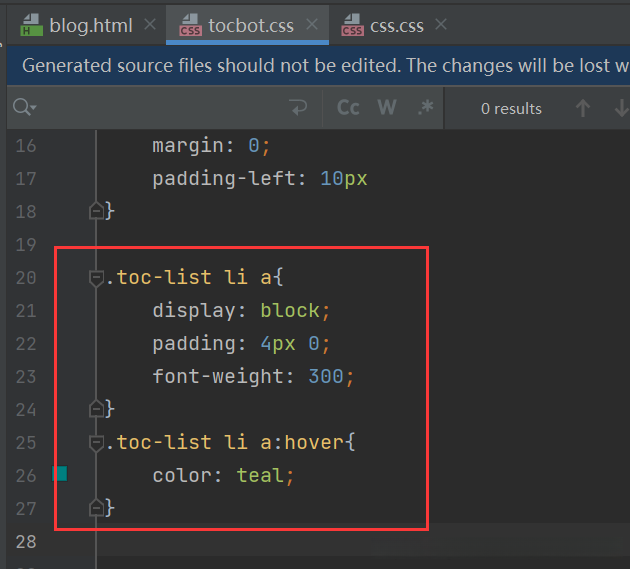Toggle Words (W) search option

pyautogui.click(x=387, y=108)
